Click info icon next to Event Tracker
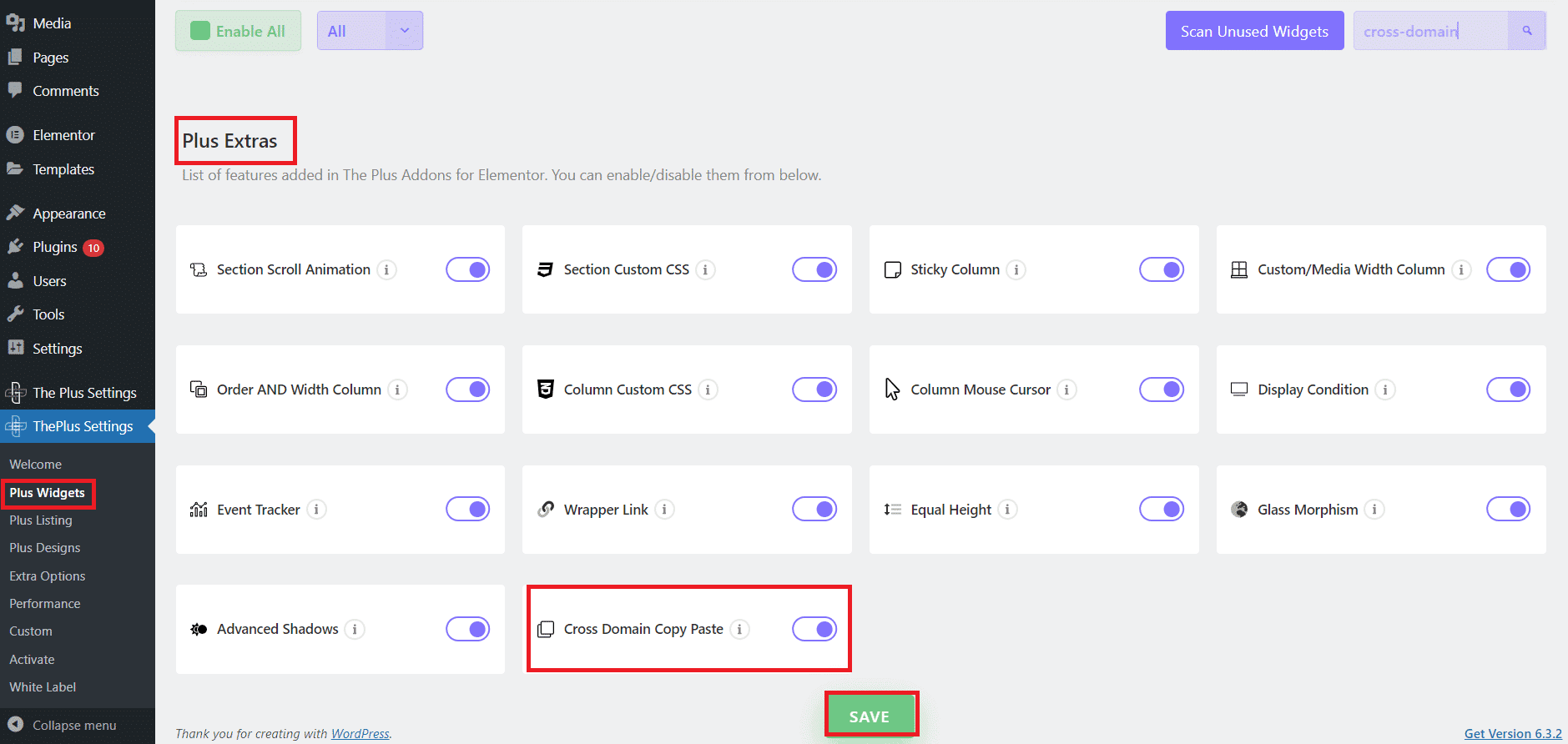This screenshot has width=1568, height=744. click(316, 510)
